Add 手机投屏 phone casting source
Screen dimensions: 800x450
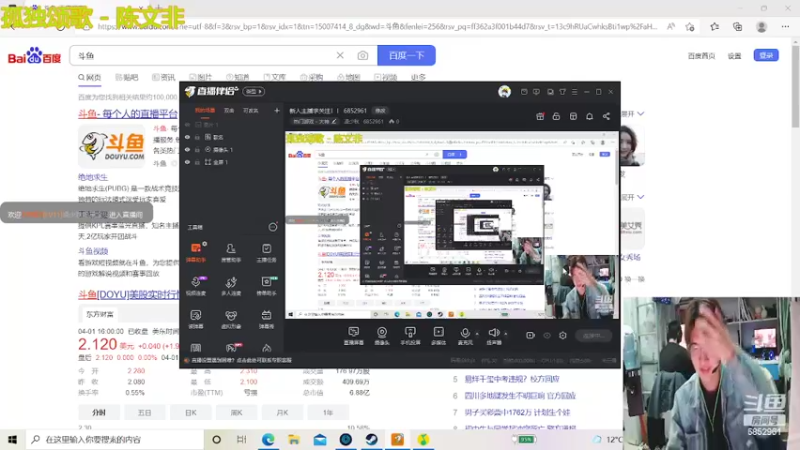point(410,336)
